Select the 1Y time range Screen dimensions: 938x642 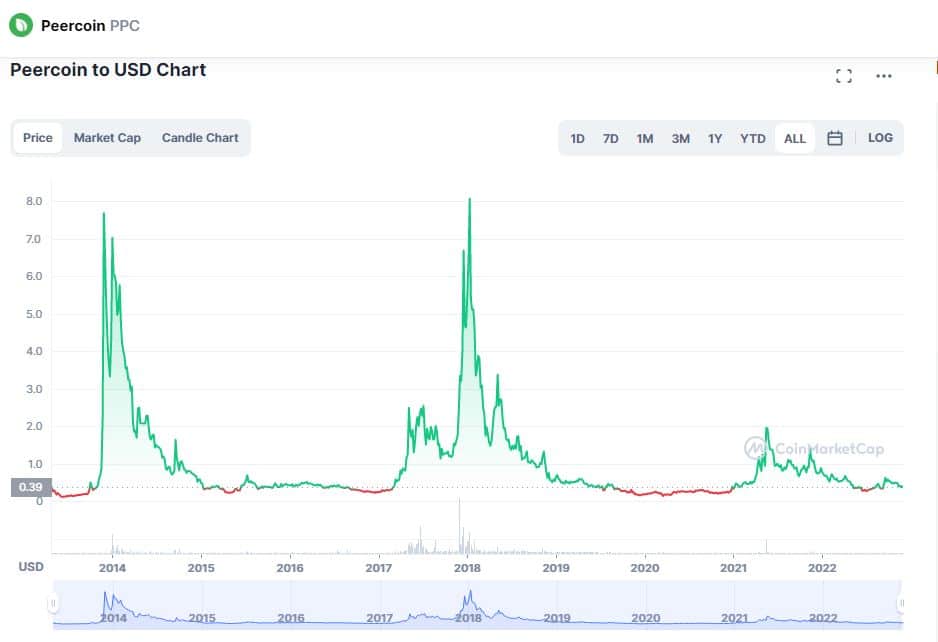715,139
